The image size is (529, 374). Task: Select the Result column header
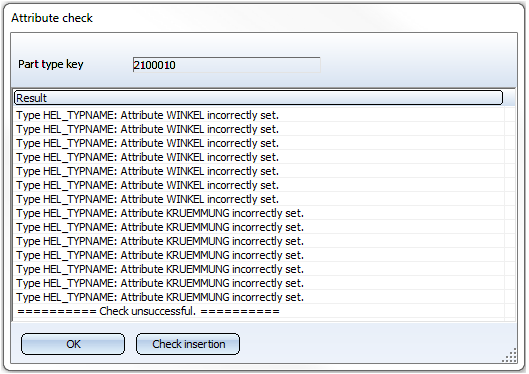[258, 98]
